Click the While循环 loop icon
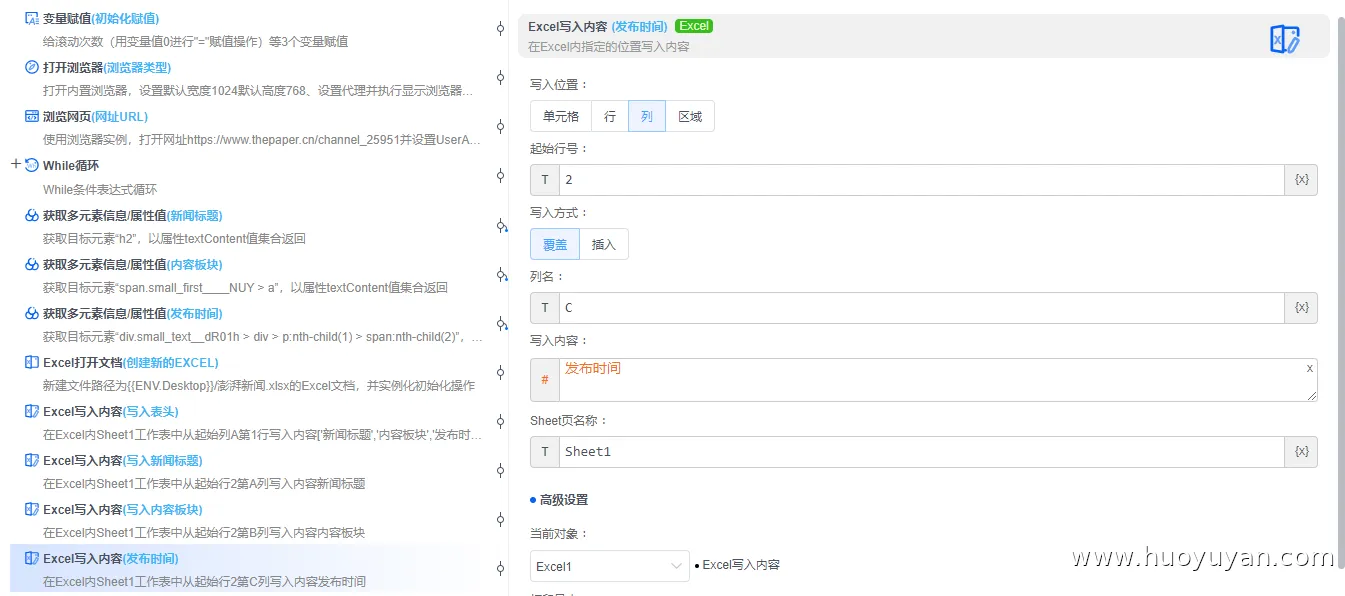Screen dimensions: 1345x596 pyautogui.click(x=33, y=165)
